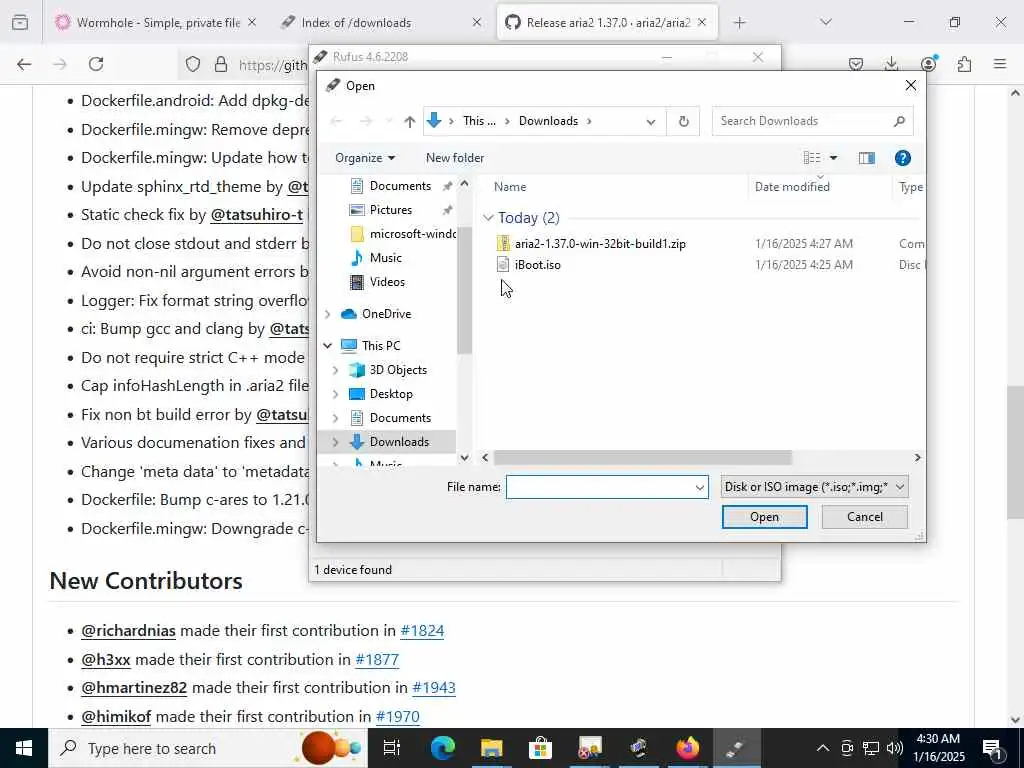1024x768 pixels.
Task: Open the file type filter dropdown
Action: [x=814, y=487]
